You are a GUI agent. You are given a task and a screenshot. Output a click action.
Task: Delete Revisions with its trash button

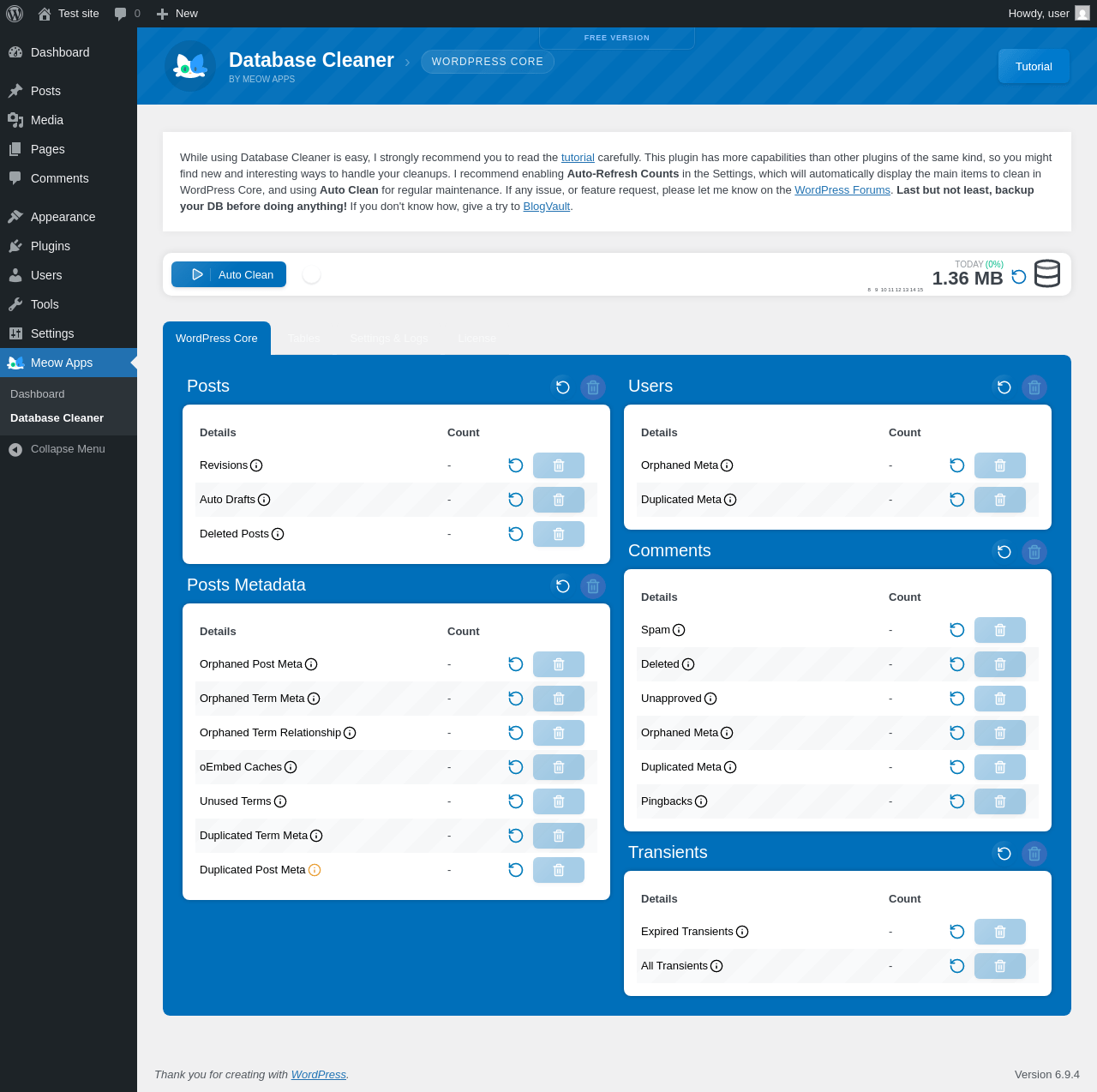coord(559,465)
